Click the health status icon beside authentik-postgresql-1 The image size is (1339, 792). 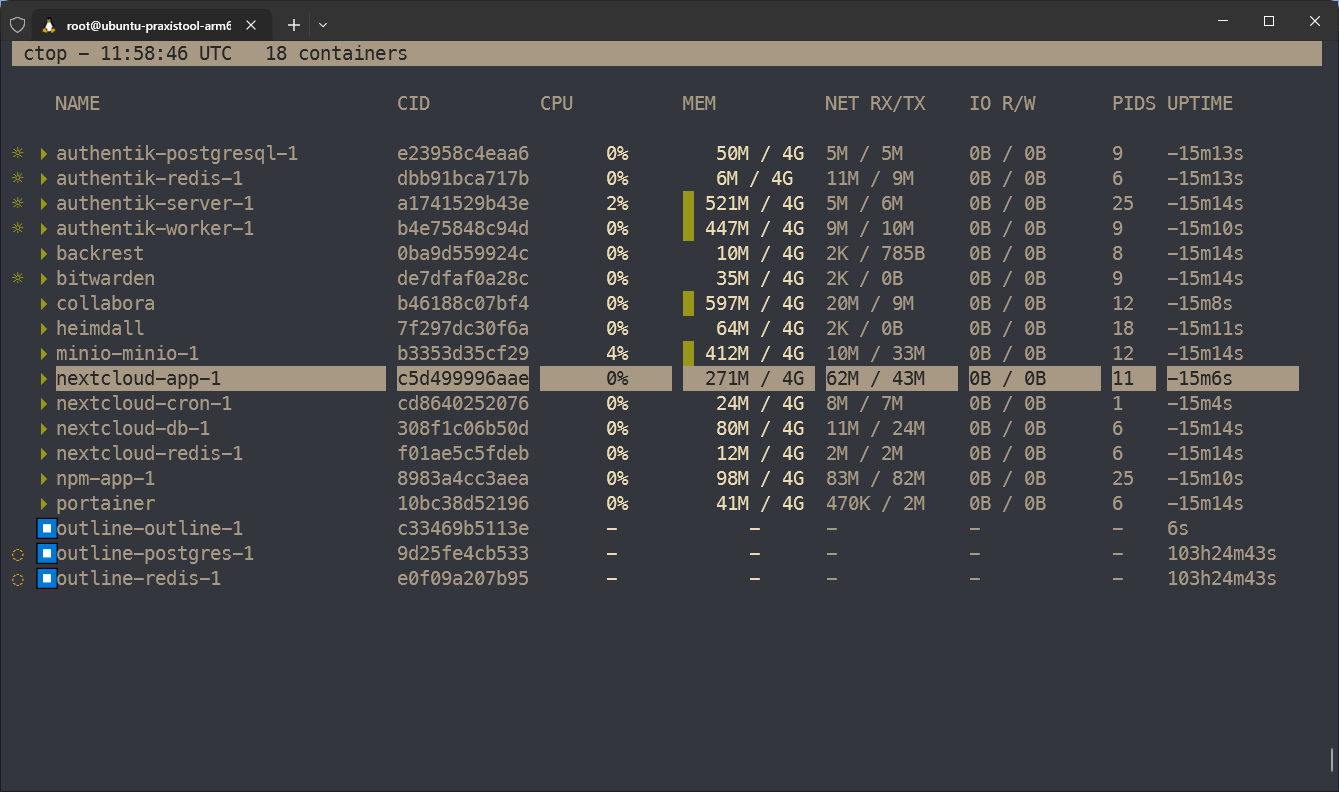pyautogui.click(x=17, y=154)
